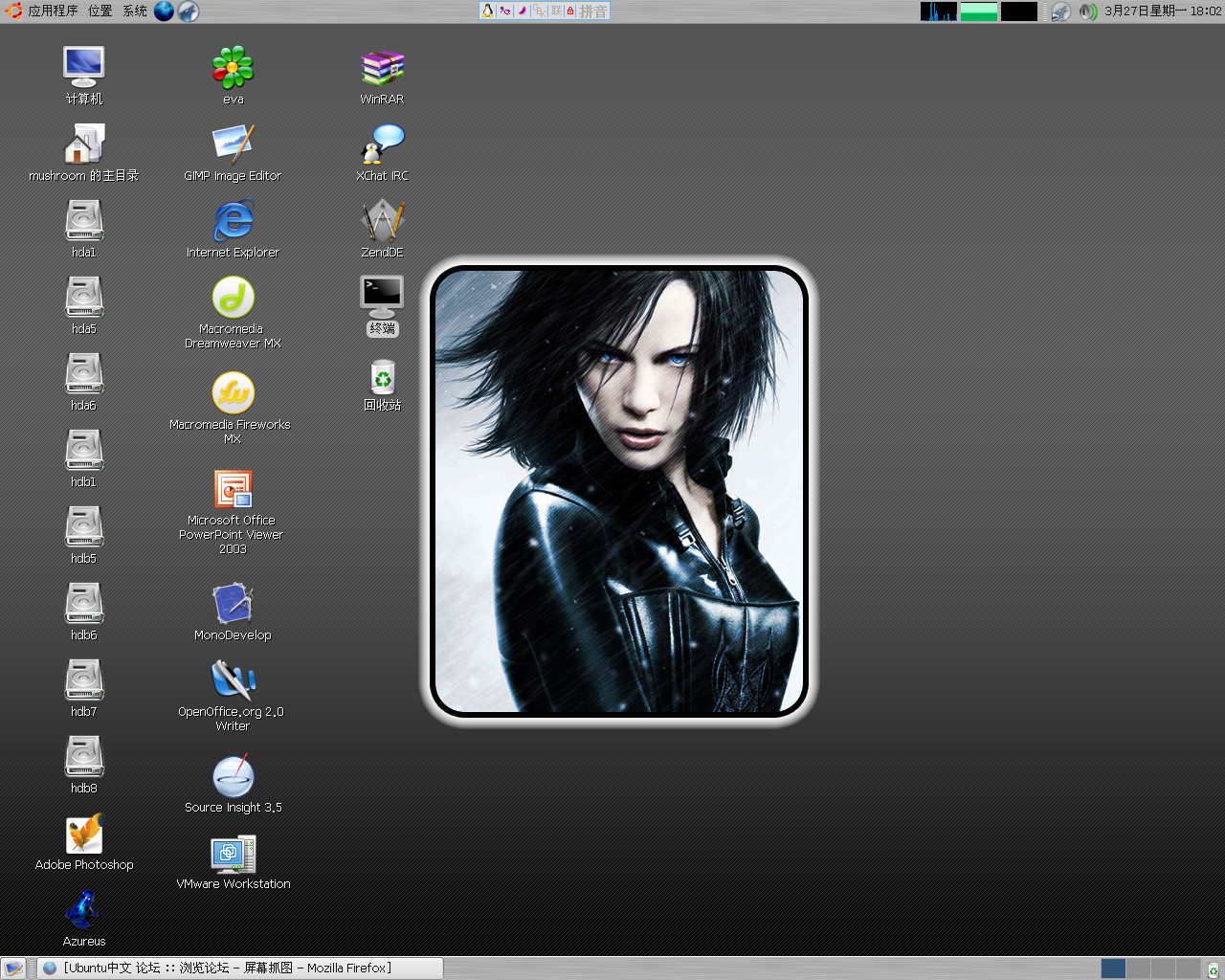Click the red lock icon in input bar
Viewport: 1225px width, 980px height.
[x=570, y=11]
